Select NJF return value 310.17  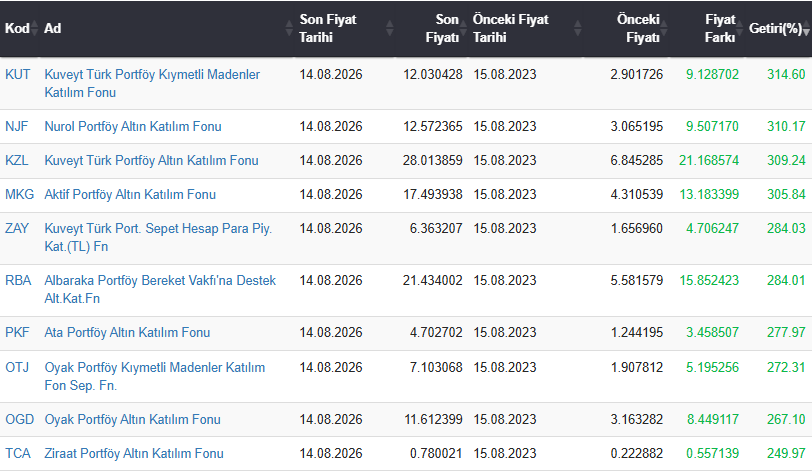click(786, 126)
